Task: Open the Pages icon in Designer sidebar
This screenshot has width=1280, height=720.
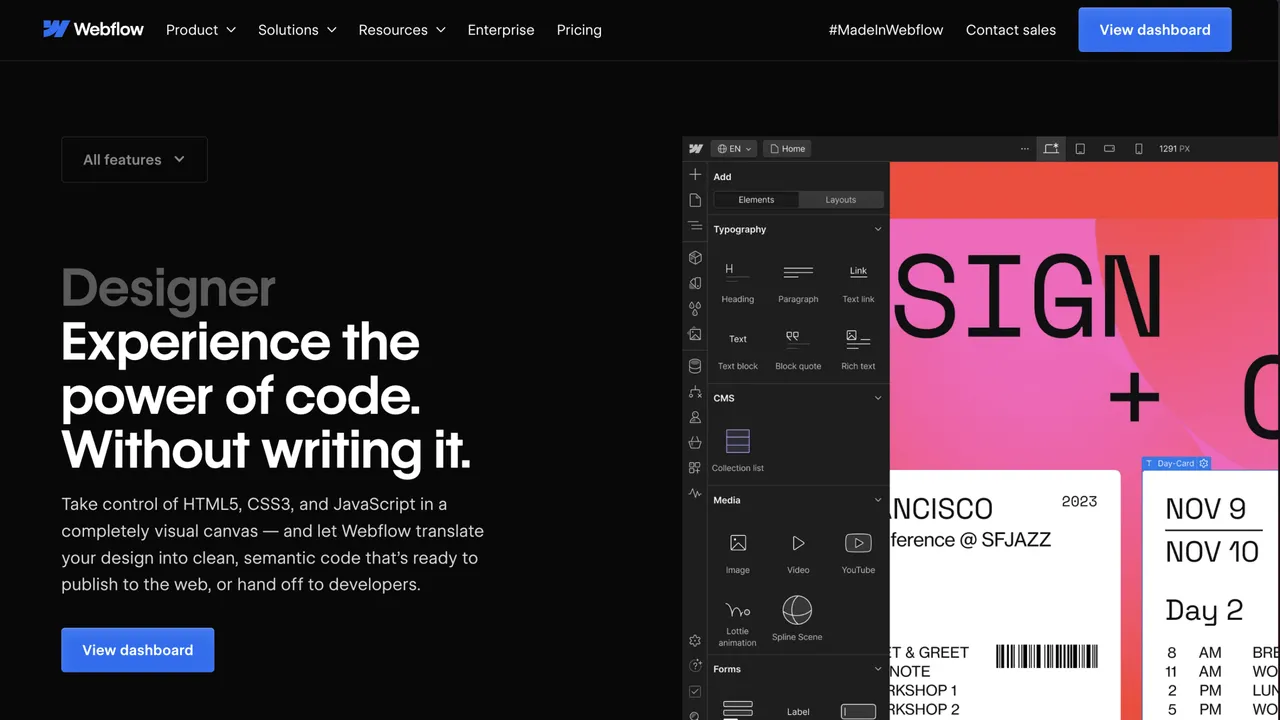Action: (695, 200)
